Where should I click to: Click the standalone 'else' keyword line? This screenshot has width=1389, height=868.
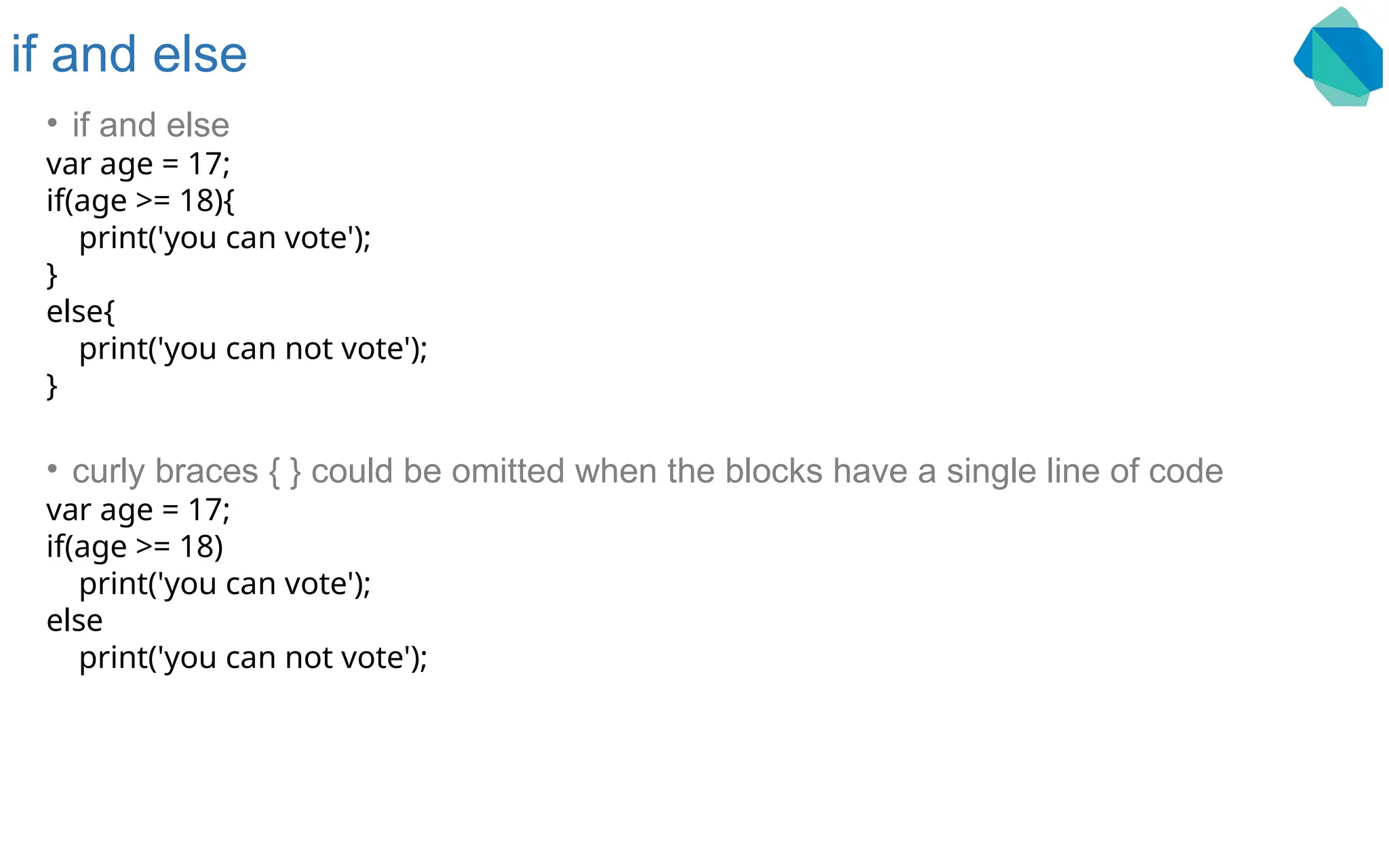coord(75,620)
